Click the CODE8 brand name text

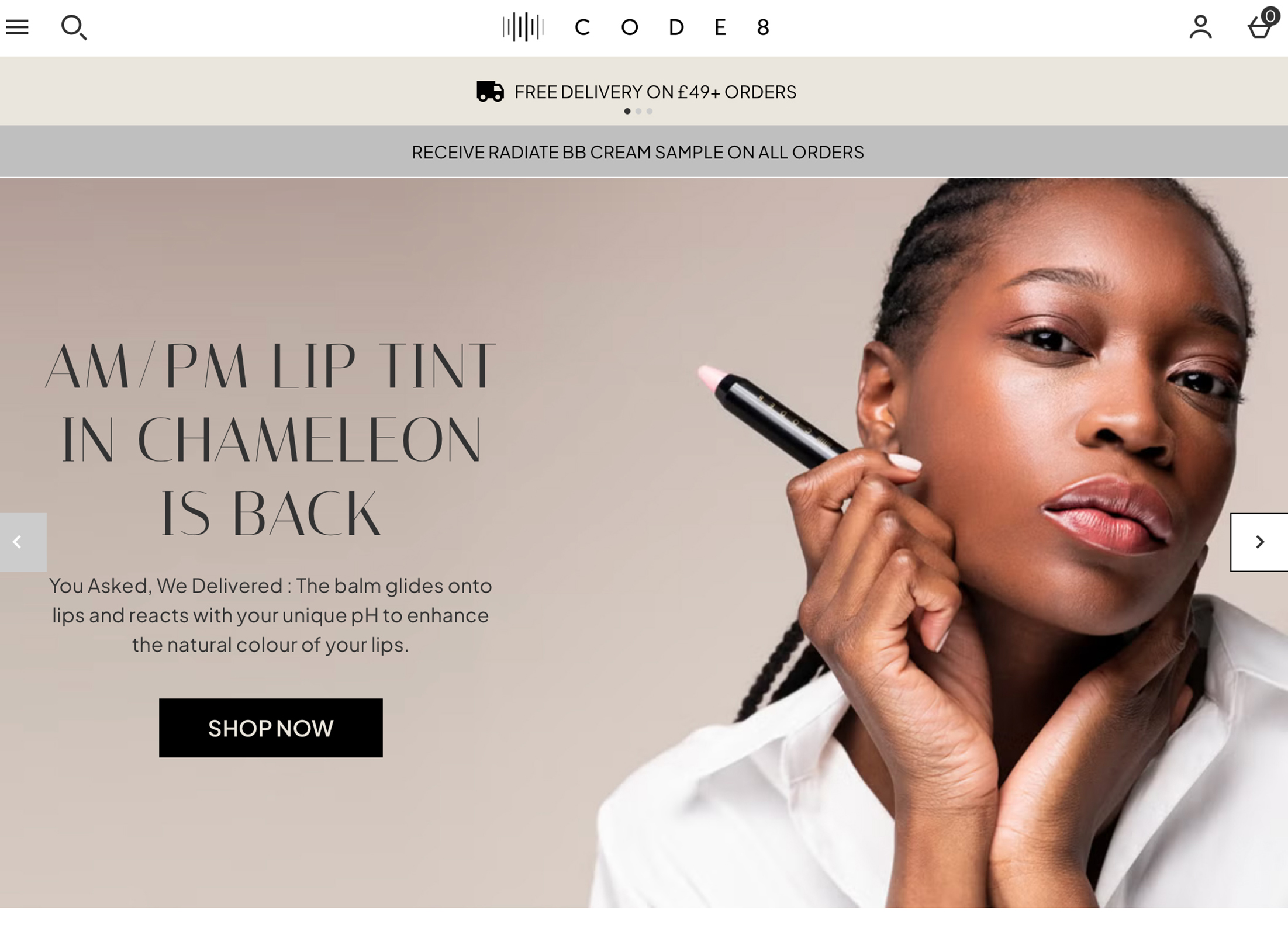point(672,27)
